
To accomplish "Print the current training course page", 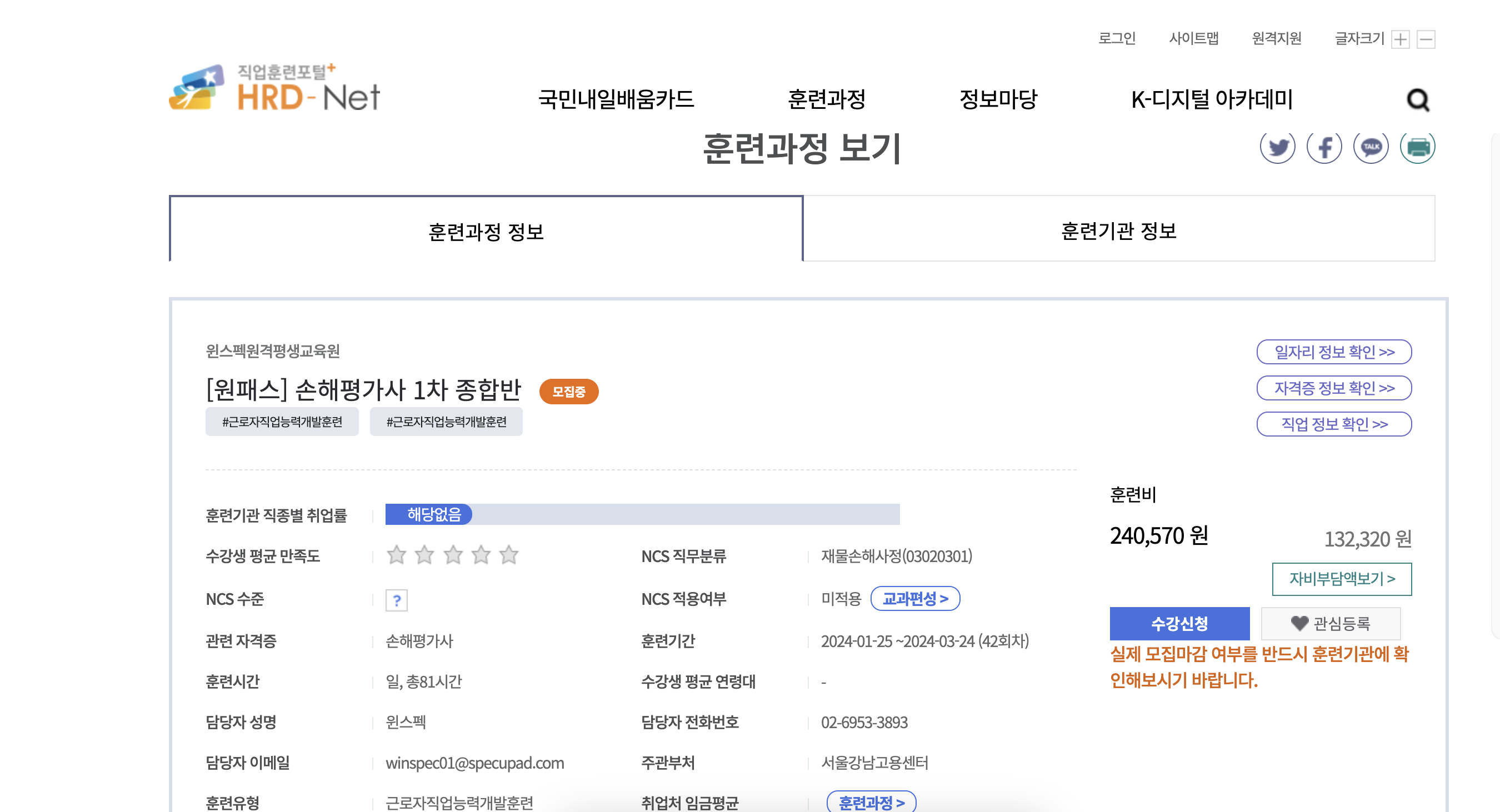I will coord(1418,148).
